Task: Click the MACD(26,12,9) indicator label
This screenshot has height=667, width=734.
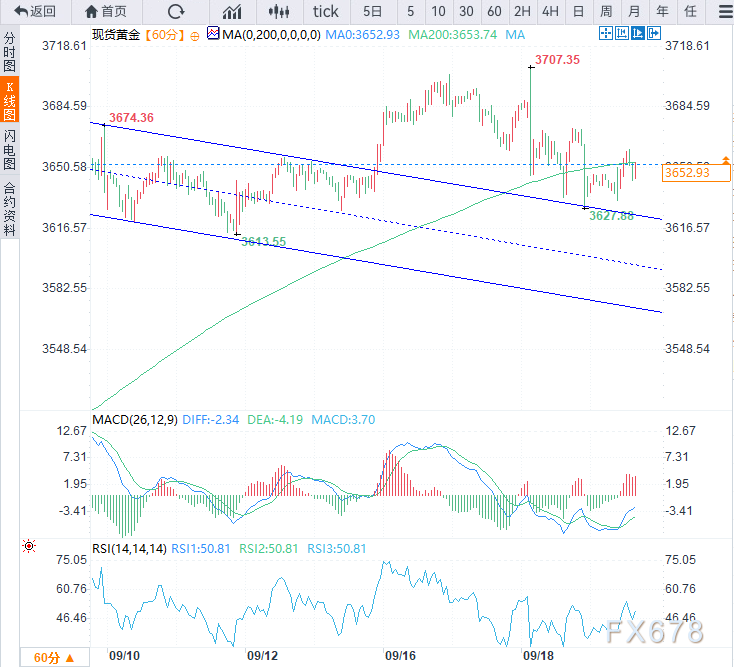Action: [x=133, y=420]
